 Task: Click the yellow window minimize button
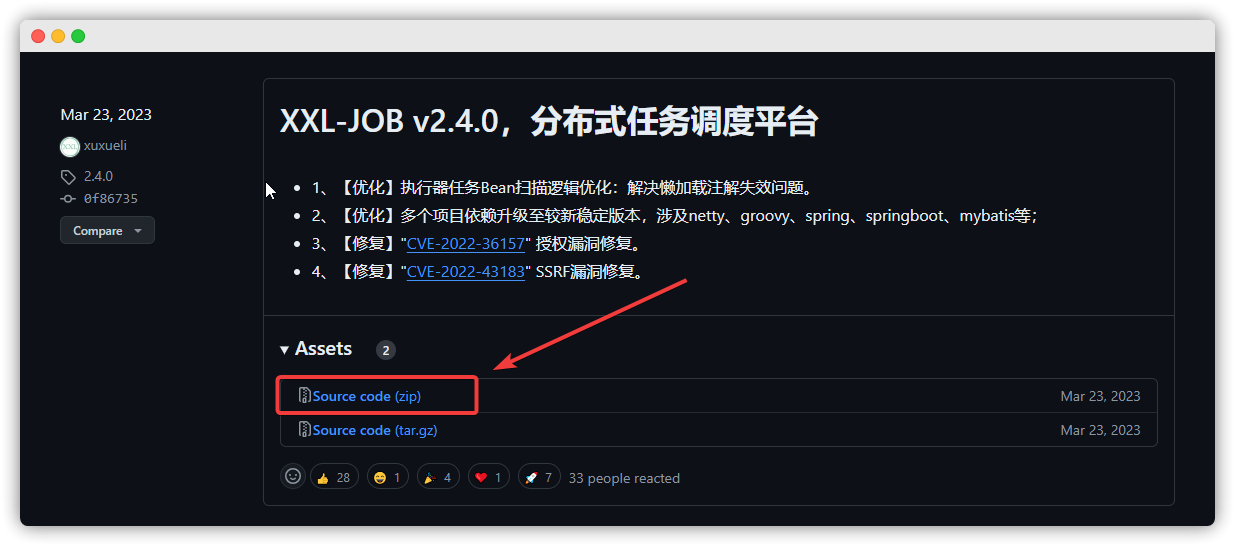[58, 36]
